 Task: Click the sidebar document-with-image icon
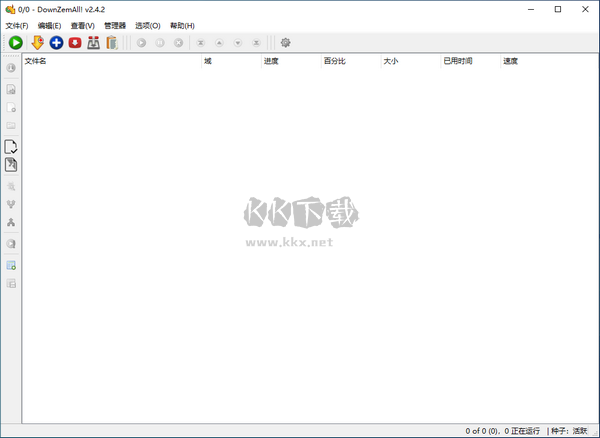(11, 90)
